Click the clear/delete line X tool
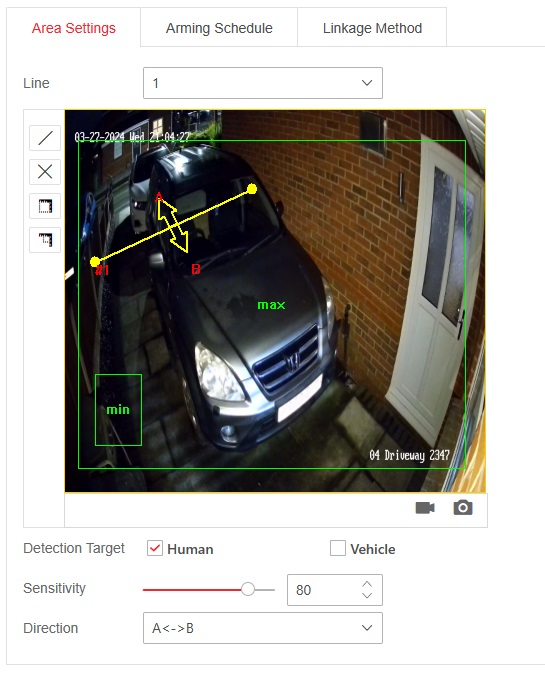This screenshot has height=673, width=545. click(x=45, y=172)
